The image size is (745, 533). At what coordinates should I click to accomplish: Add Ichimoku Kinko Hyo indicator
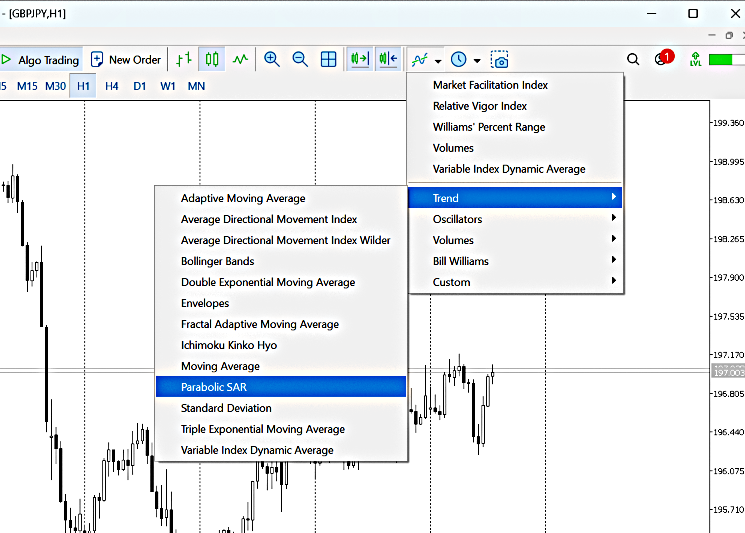click(281, 345)
